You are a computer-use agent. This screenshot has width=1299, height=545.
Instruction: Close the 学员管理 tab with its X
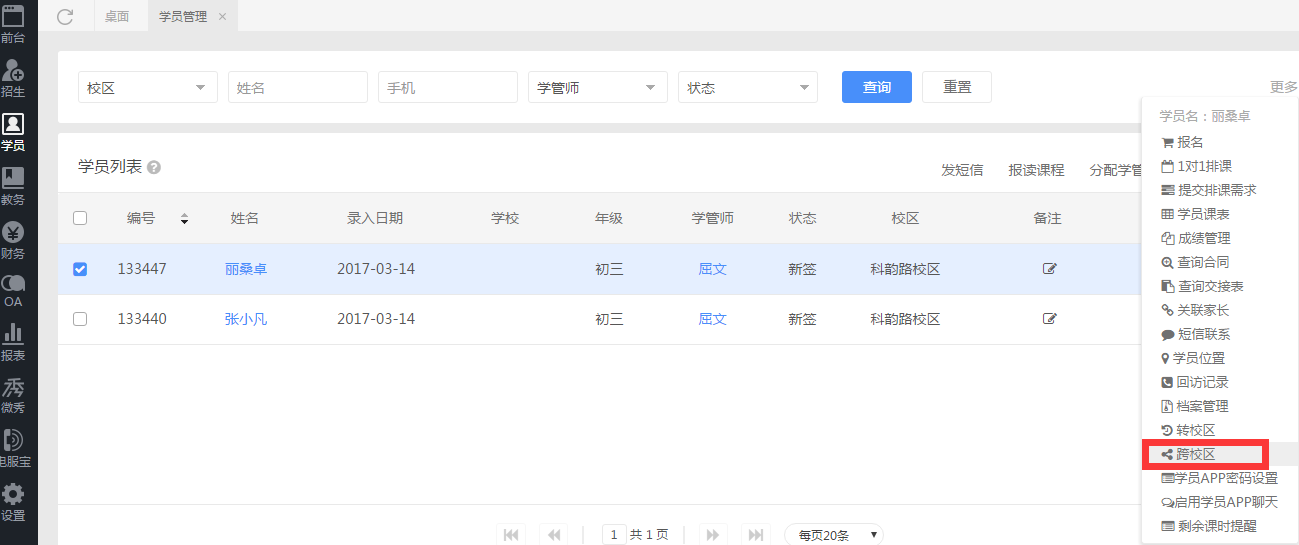222,17
